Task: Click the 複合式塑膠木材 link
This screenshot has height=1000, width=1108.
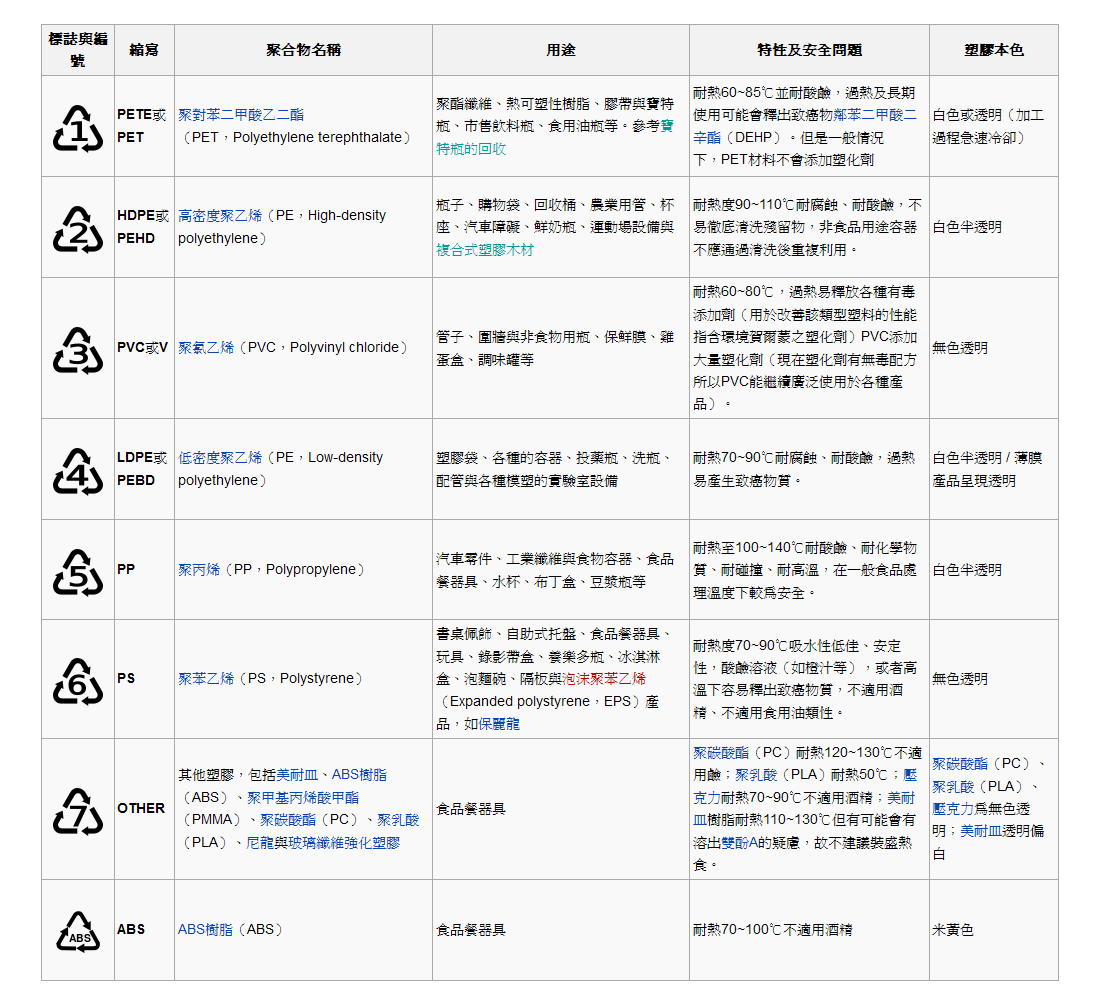Action: click(x=485, y=250)
